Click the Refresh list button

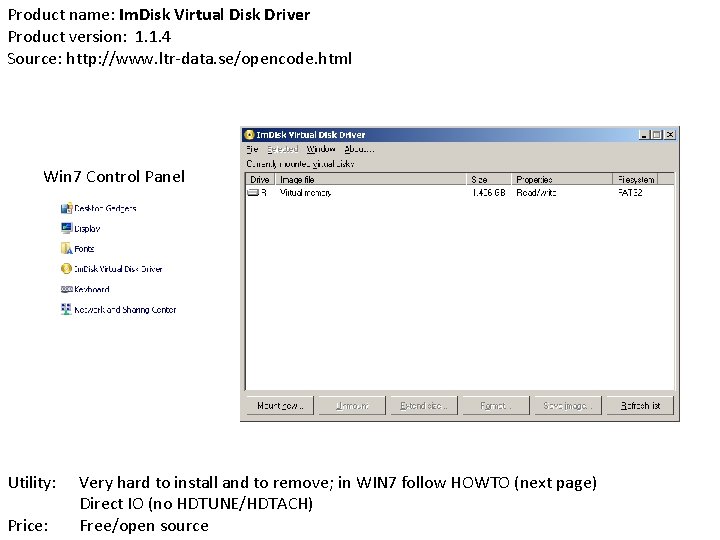click(x=640, y=405)
